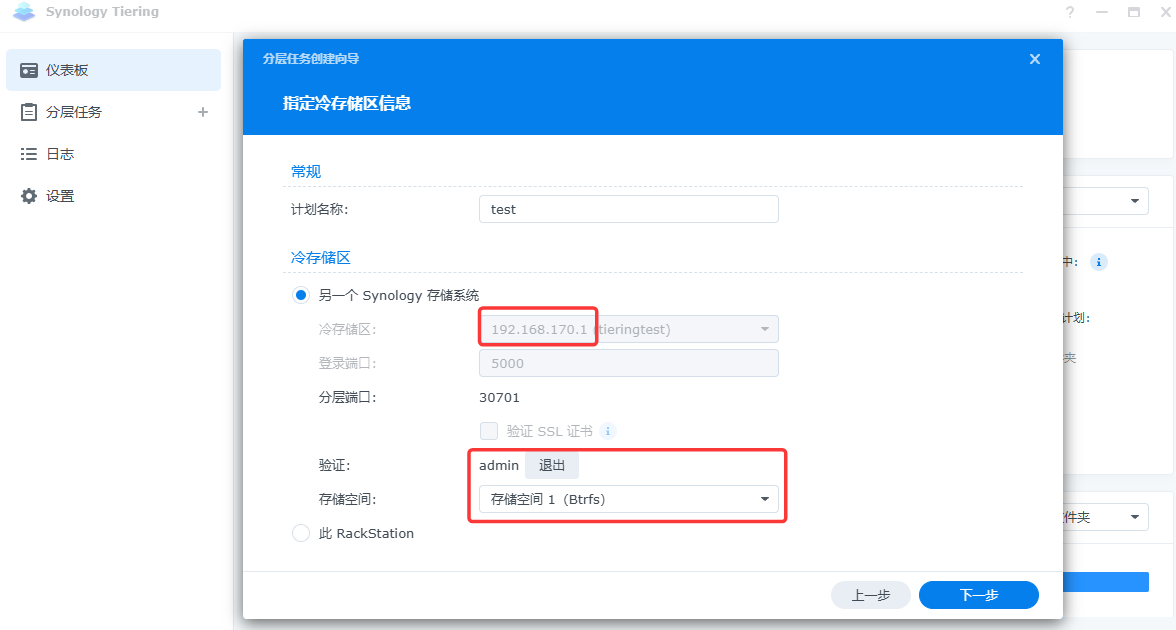Select 另一个 Synology 存储系统 radio button

(301, 295)
